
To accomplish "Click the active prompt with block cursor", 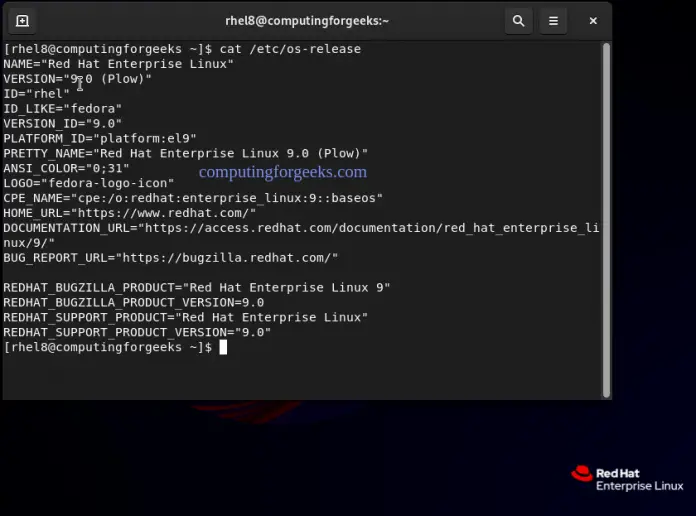I will [115, 347].
